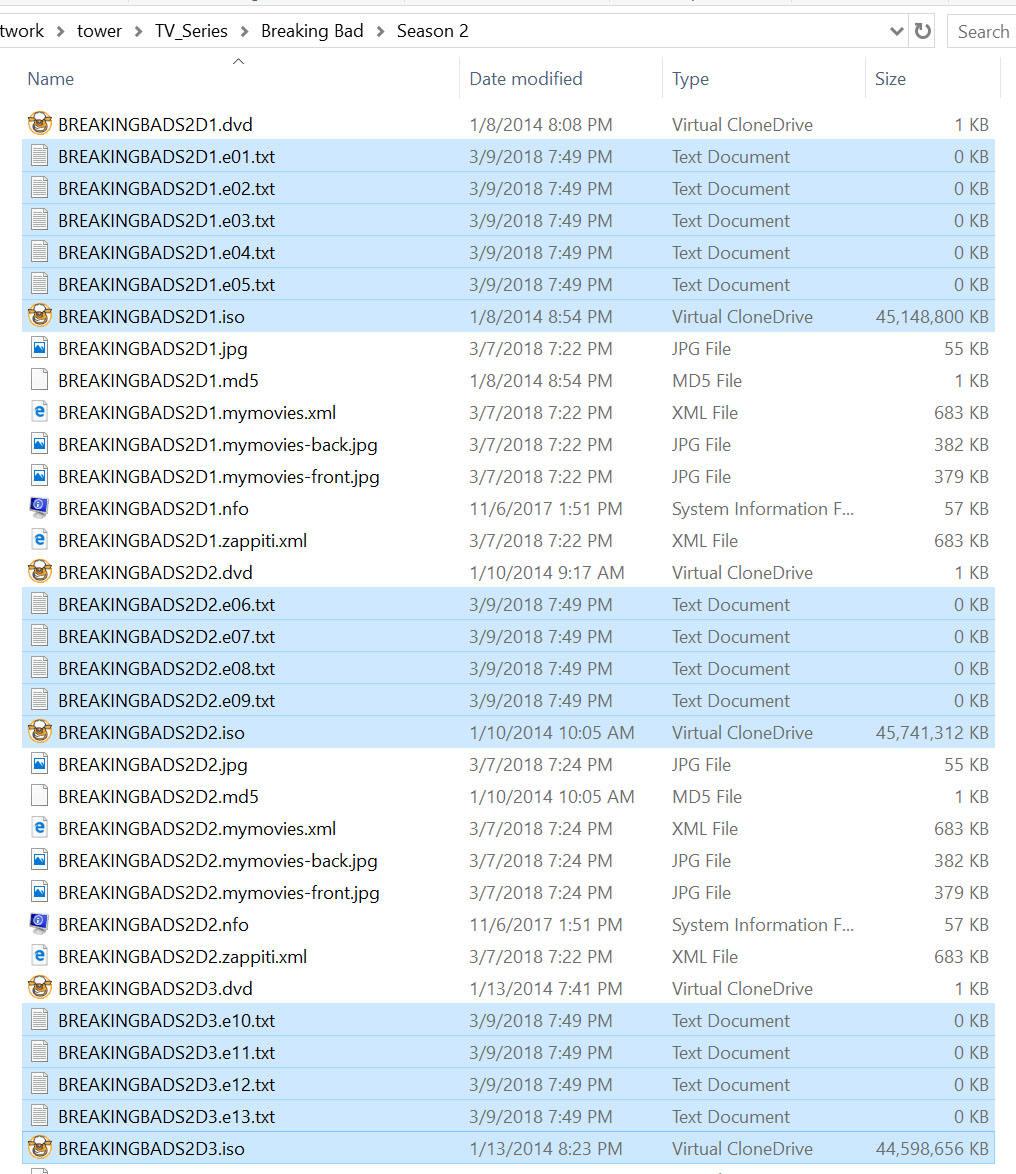Click the BREAKINGBADS2D1.jpg image icon
Image resolution: width=1016 pixels, height=1174 pixels.
(40, 348)
